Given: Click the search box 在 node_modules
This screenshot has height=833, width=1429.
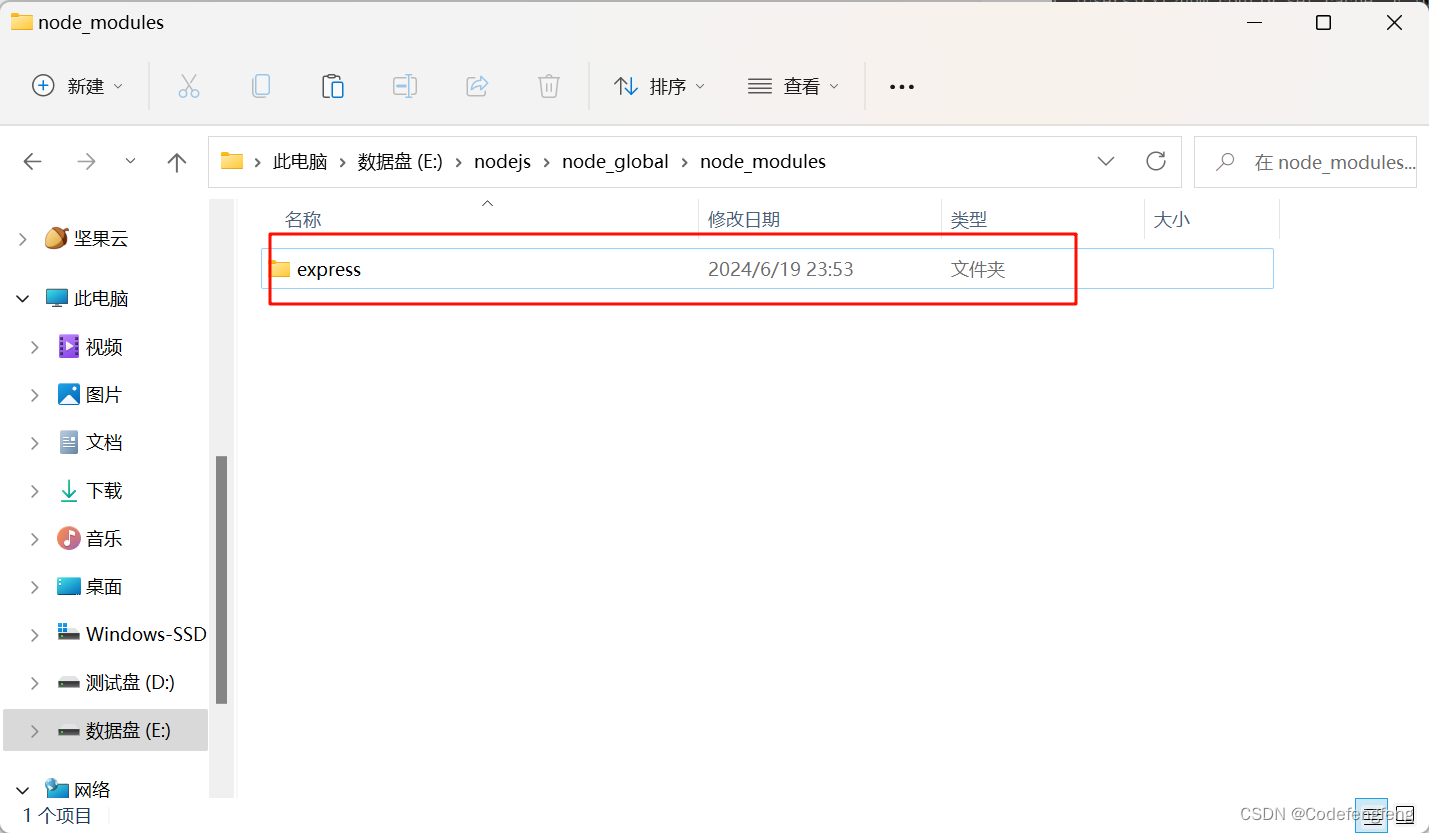Looking at the screenshot, I should coord(1305,162).
